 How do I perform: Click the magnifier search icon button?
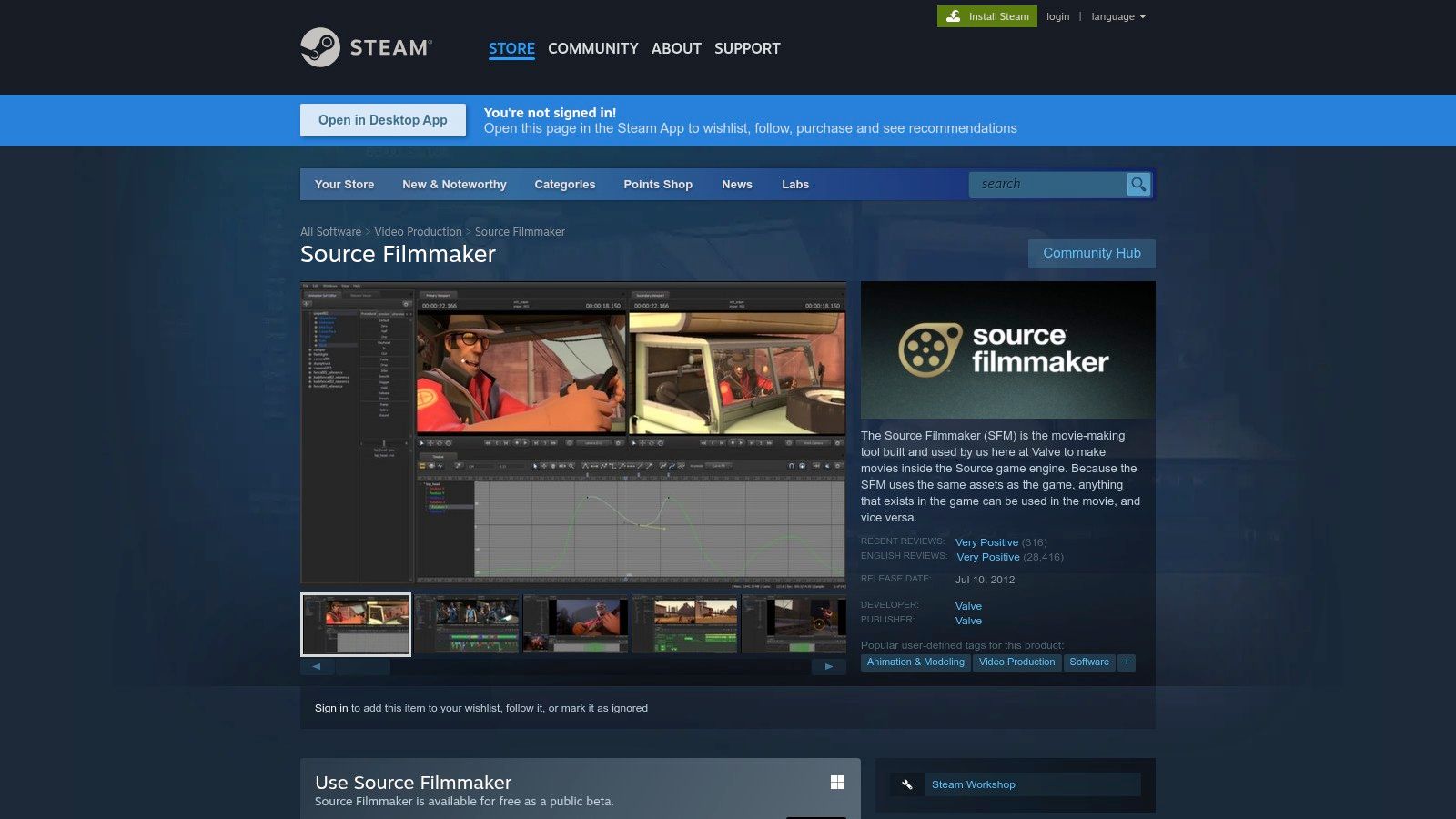[1138, 185]
